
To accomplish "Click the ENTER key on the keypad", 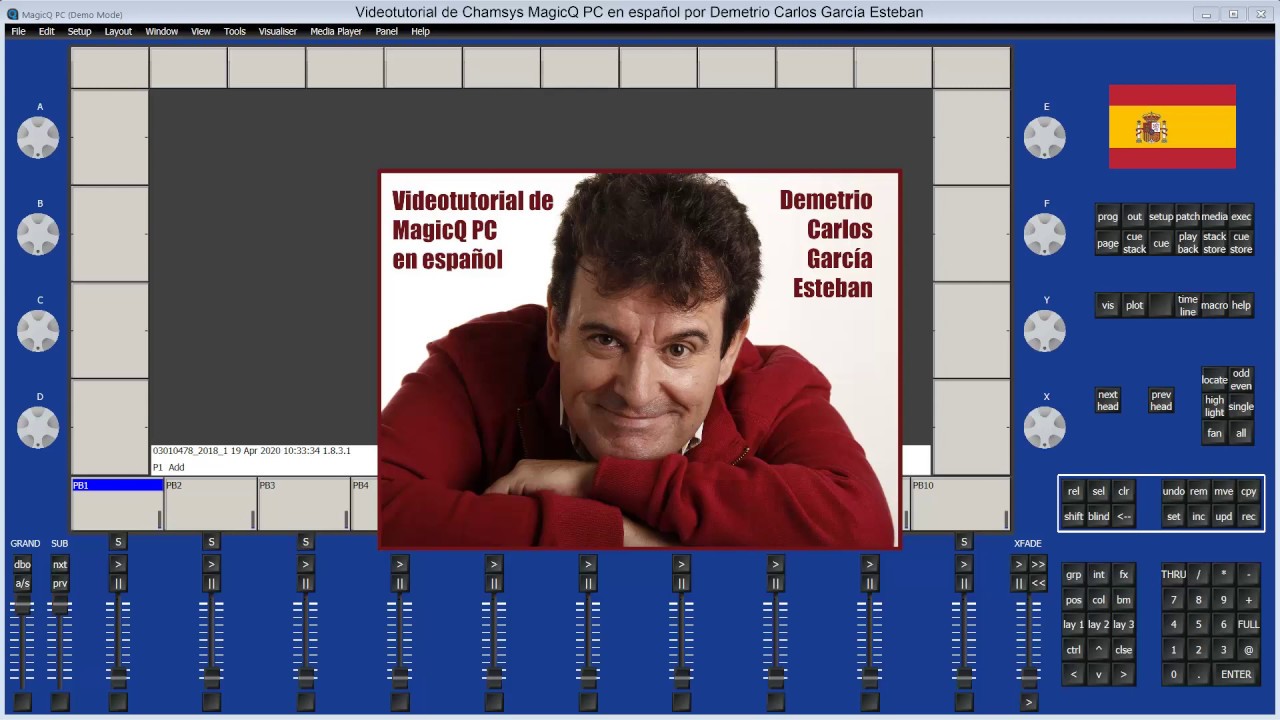I will pos(1236,675).
